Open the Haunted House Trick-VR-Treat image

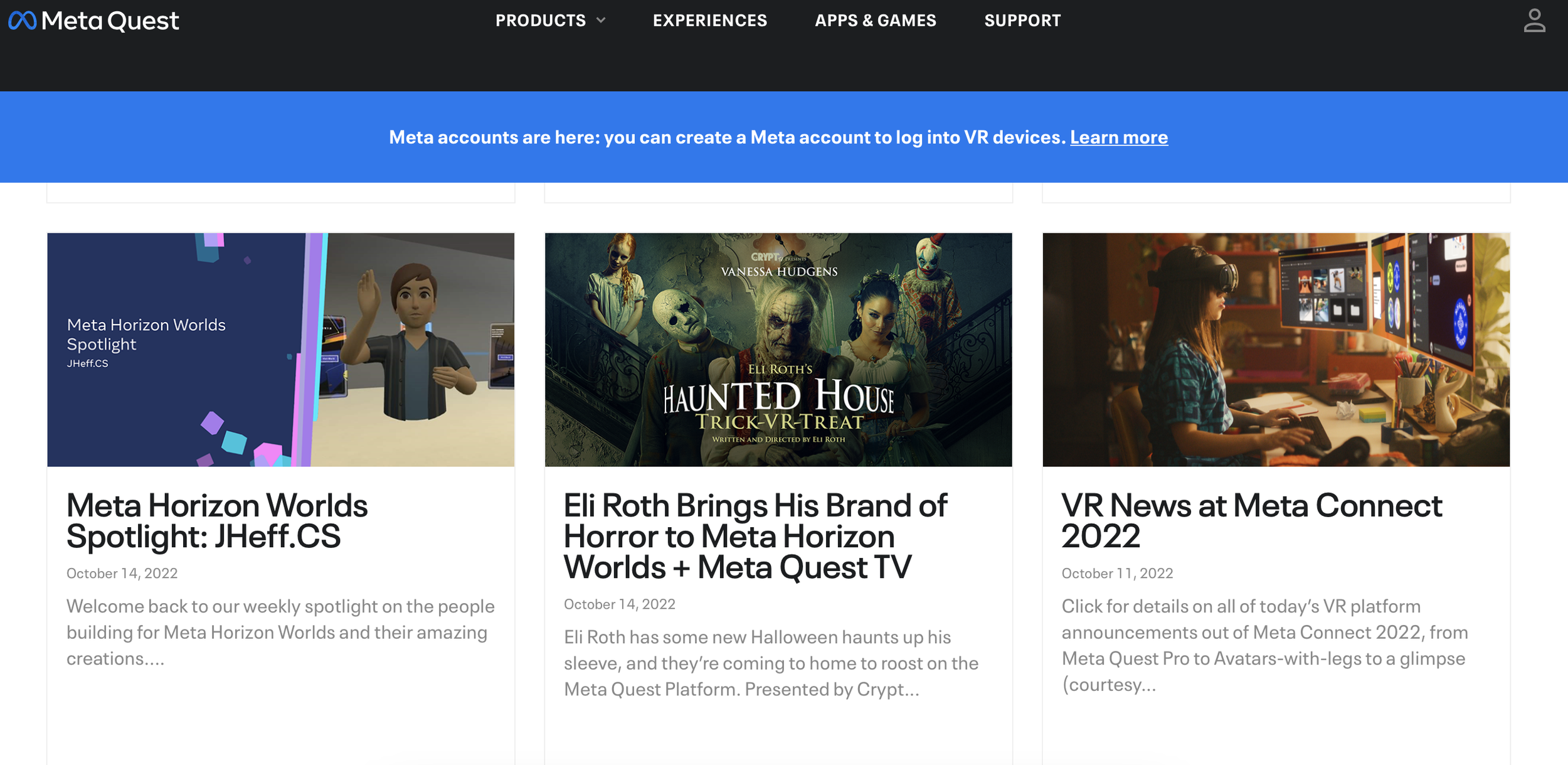pyautogui.click(x=778, y=350)
